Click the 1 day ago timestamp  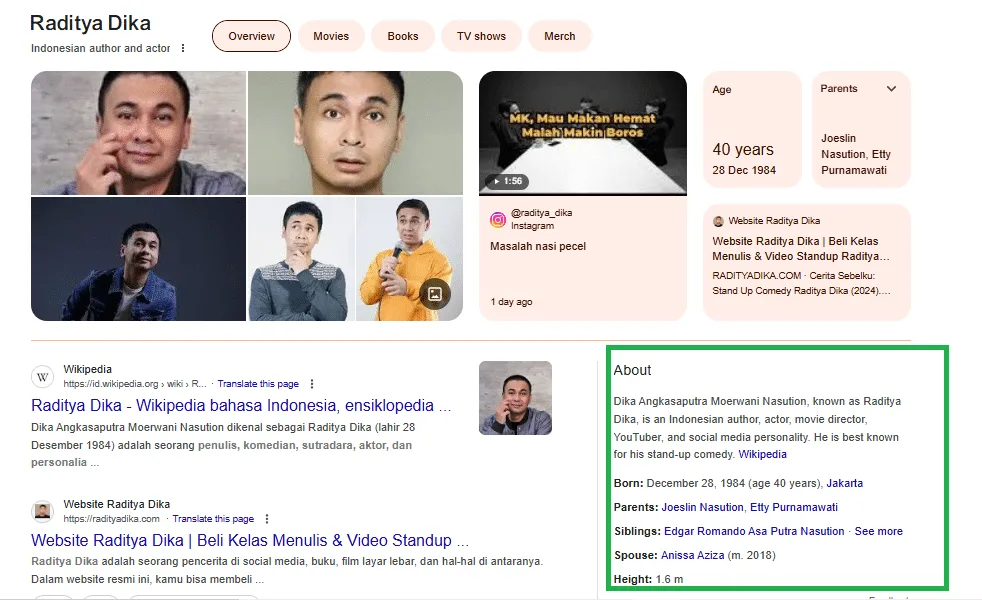(511, 302)
